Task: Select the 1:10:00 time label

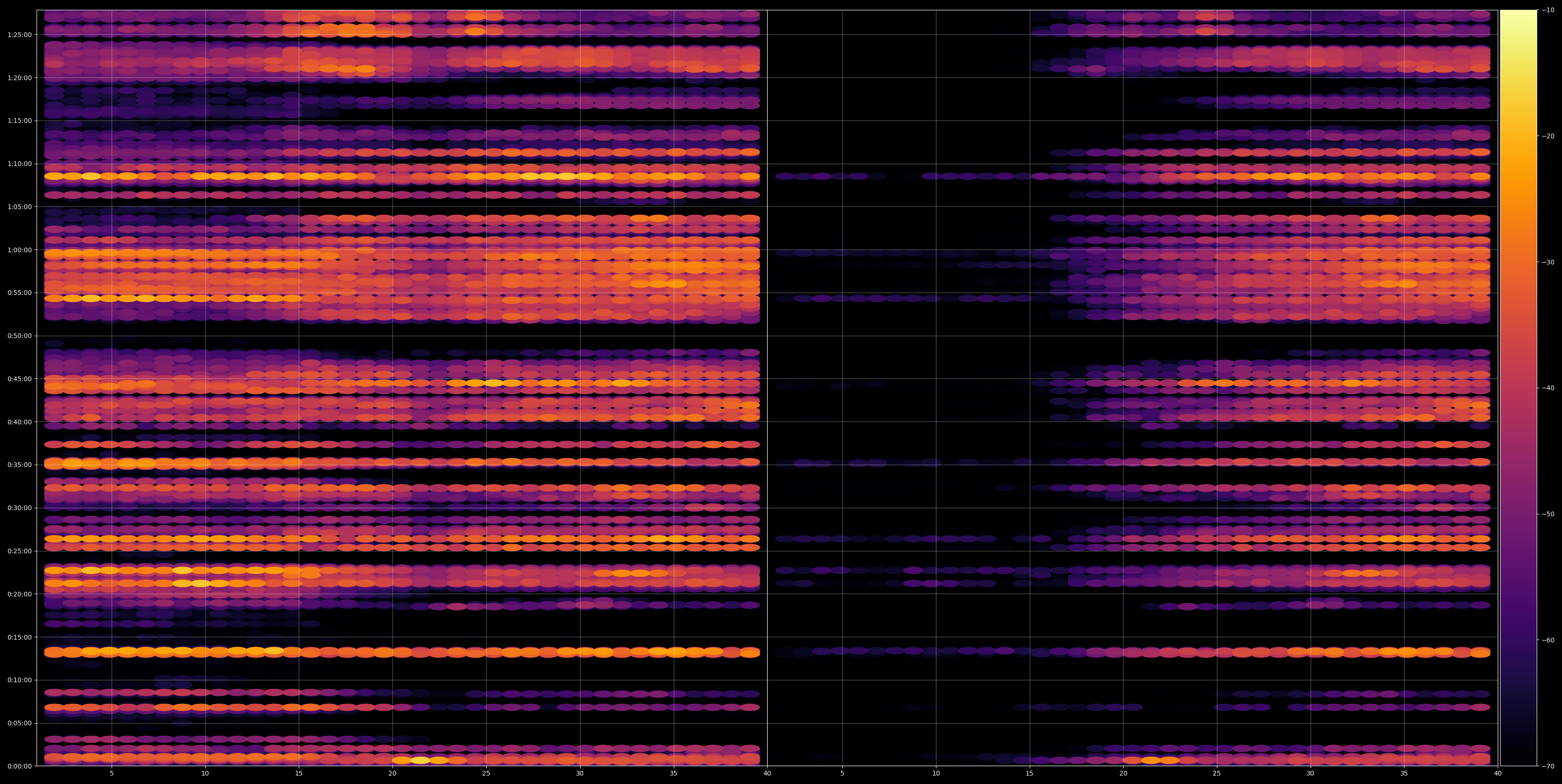Action: point(20,164)
